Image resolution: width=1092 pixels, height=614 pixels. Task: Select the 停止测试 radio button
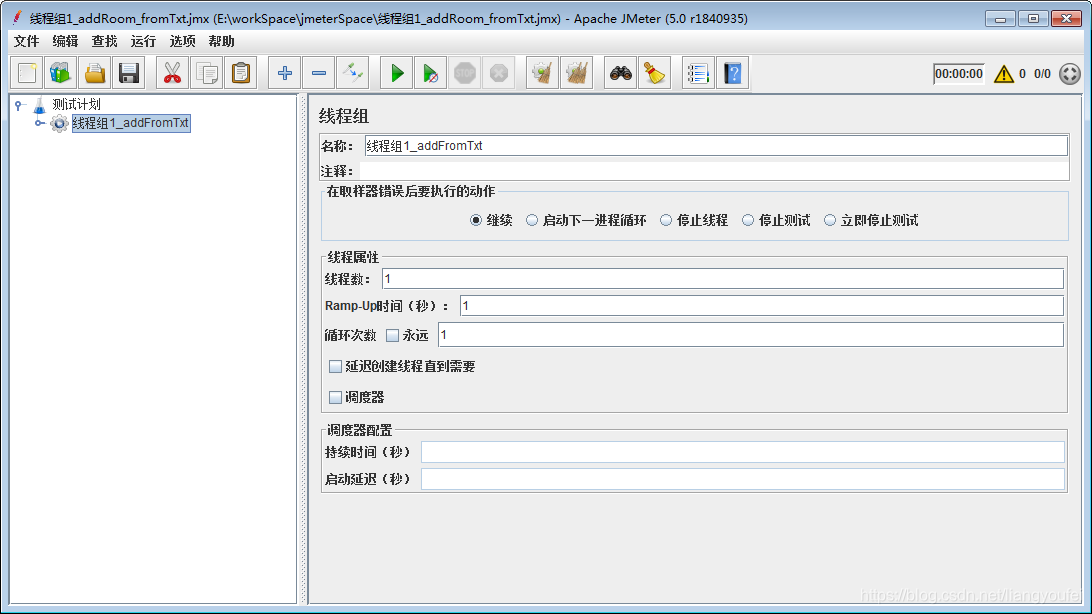(x=748, y=220)
